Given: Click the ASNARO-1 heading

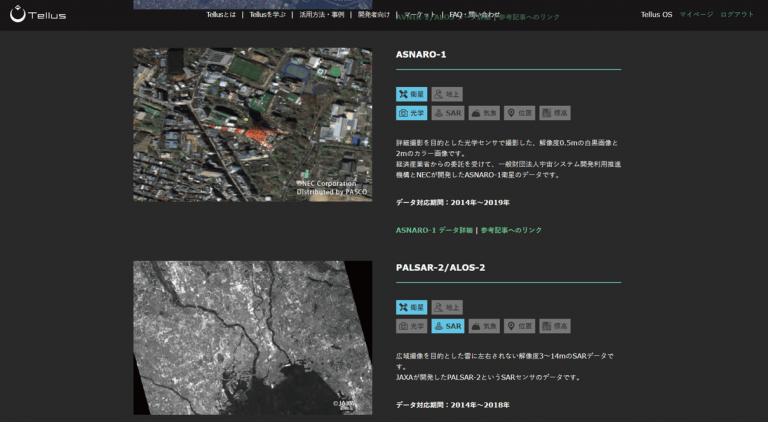Looking at the screenshot, I should coord(421,54).
